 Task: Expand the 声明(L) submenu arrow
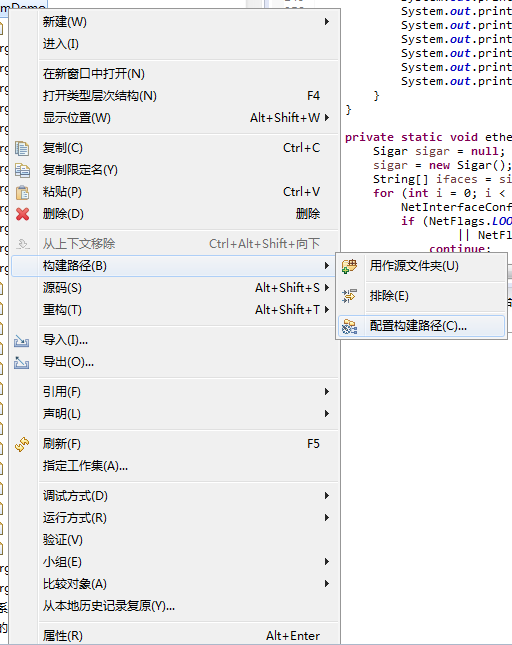coord(327,413)
